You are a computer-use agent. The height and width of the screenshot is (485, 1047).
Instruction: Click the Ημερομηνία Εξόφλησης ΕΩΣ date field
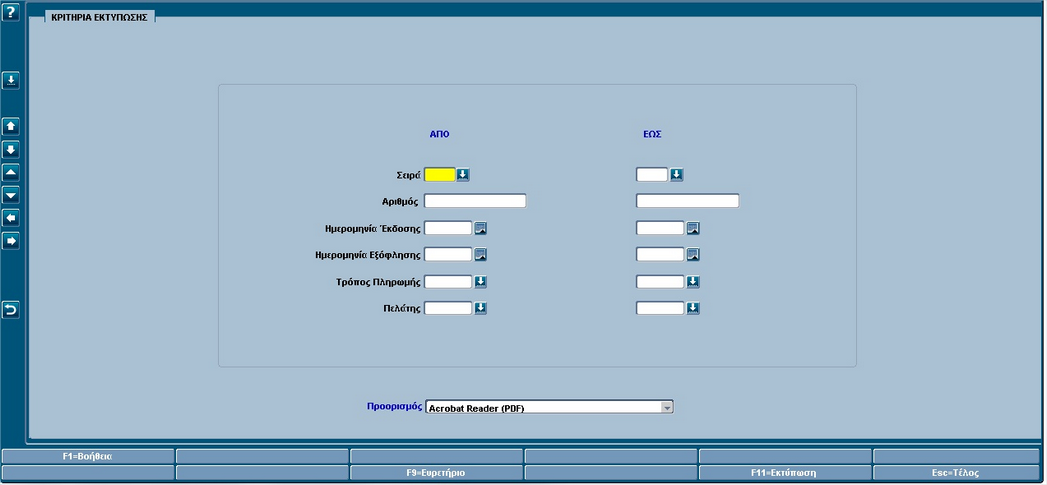(x=661, y=255)
